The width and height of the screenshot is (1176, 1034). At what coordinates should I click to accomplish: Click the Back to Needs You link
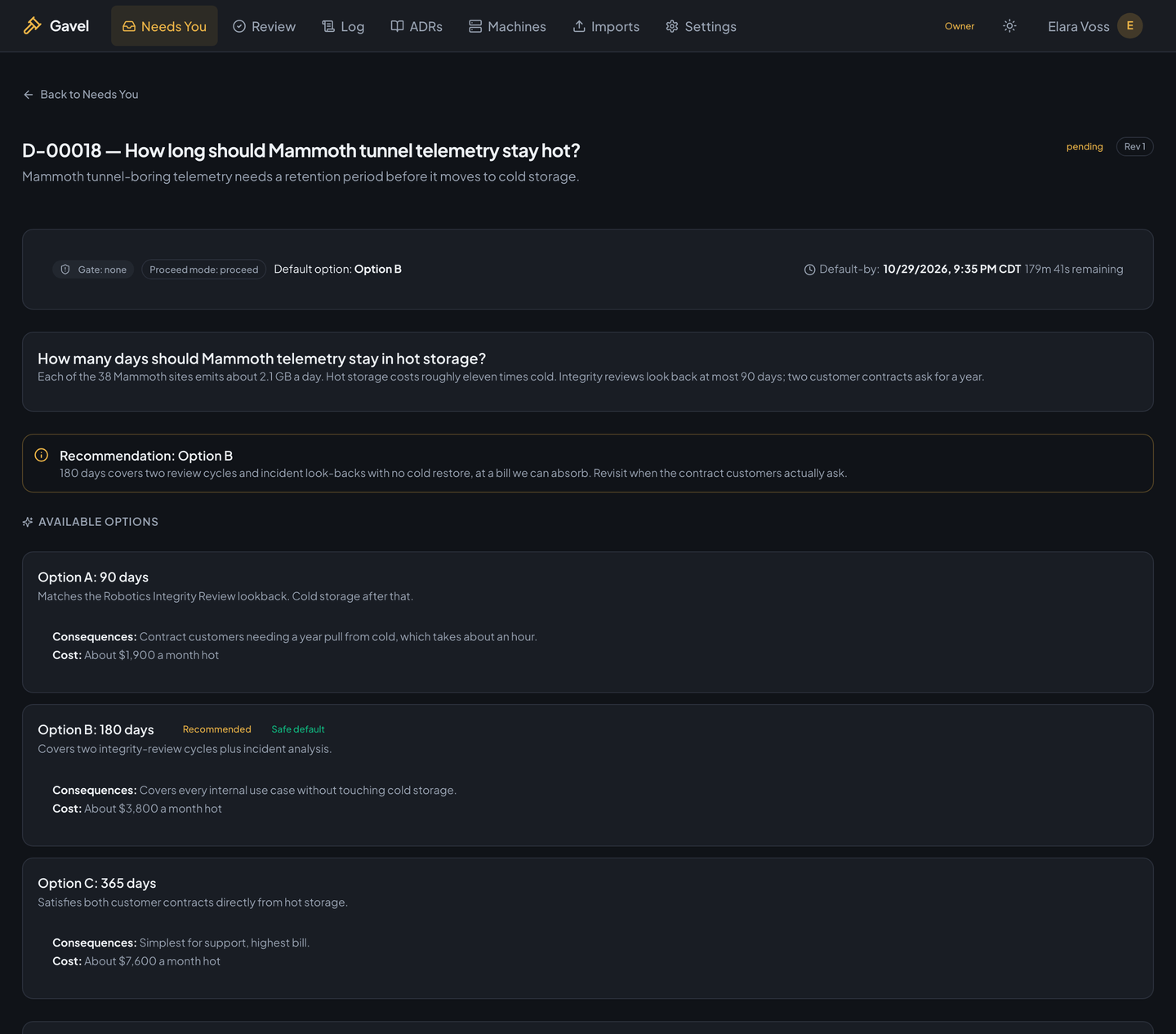[x=81, y=95]
